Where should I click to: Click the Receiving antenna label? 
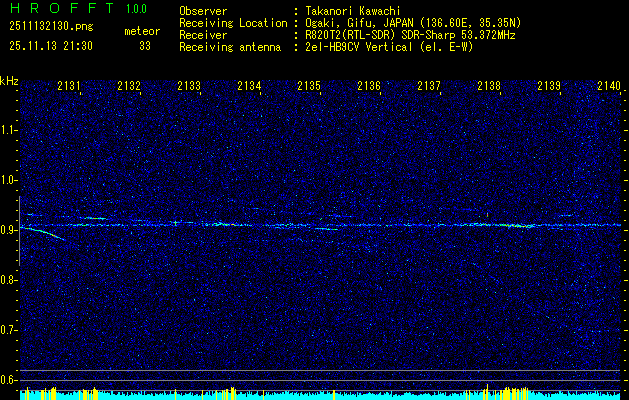(x=230, y=48)
